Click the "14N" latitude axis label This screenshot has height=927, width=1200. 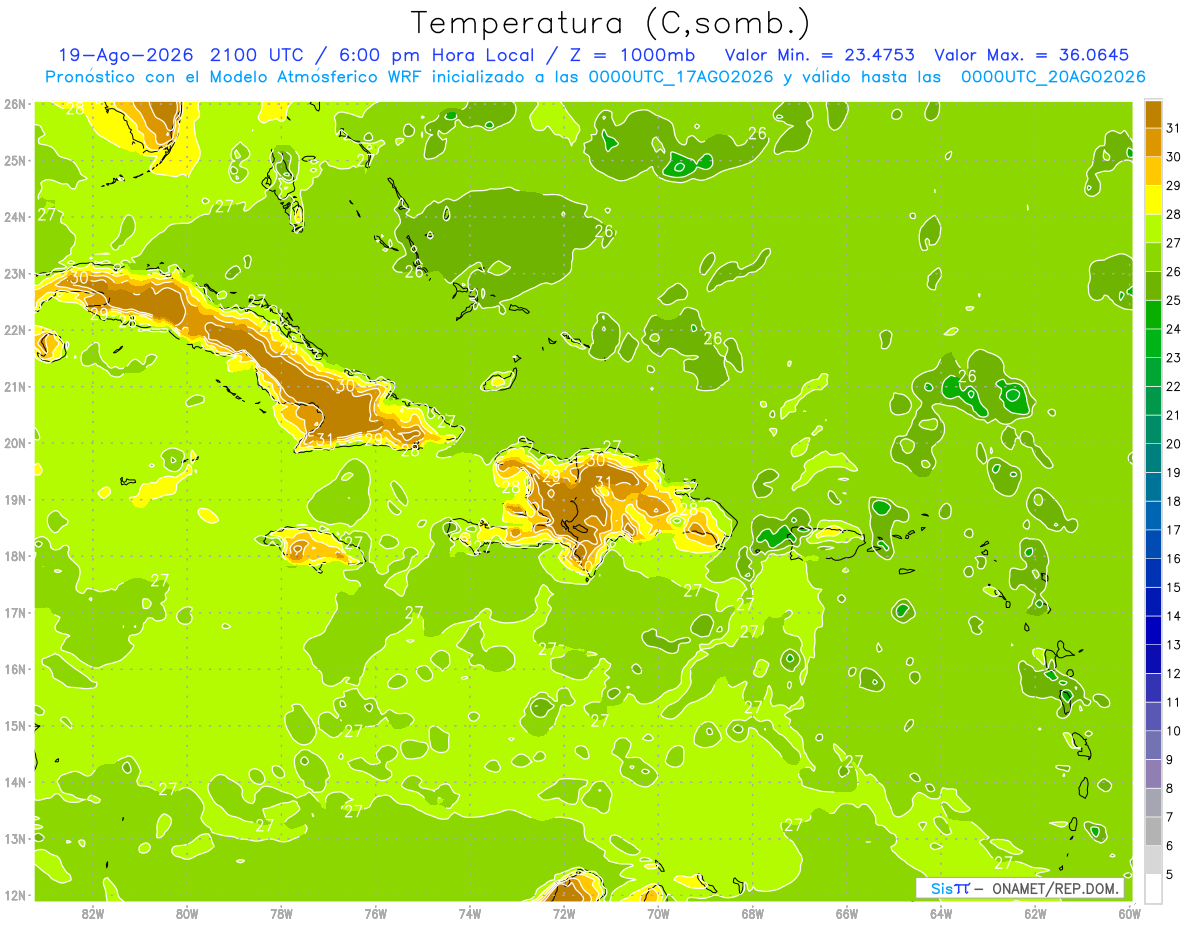15,781
